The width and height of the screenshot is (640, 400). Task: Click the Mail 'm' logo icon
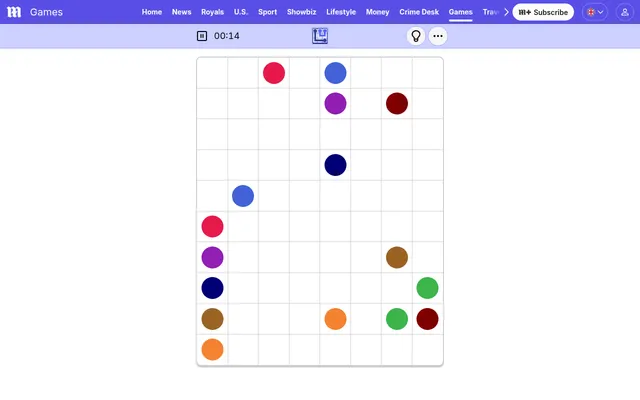coord(14,12)
